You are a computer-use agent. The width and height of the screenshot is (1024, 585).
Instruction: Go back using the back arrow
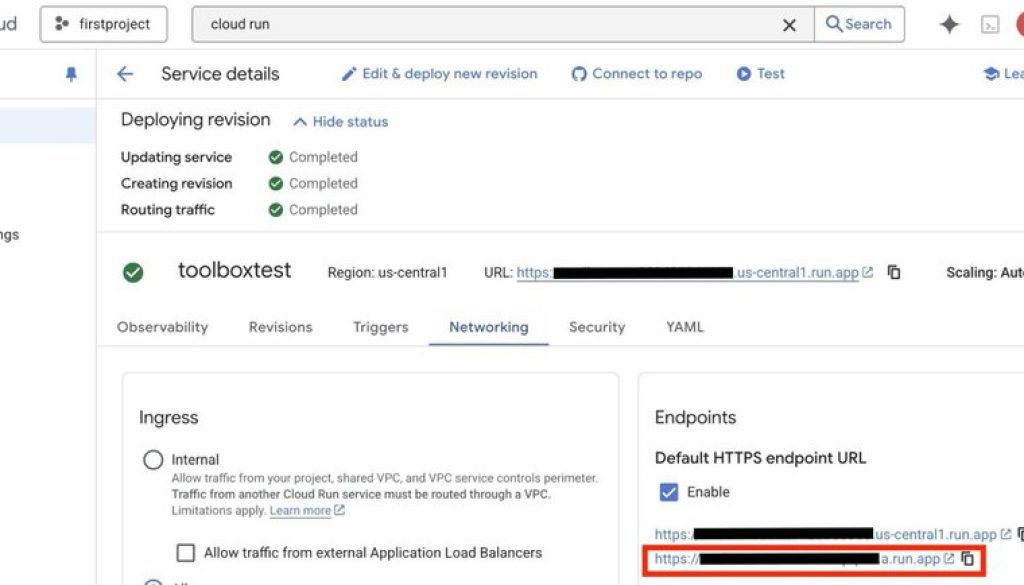click(124, 73)
